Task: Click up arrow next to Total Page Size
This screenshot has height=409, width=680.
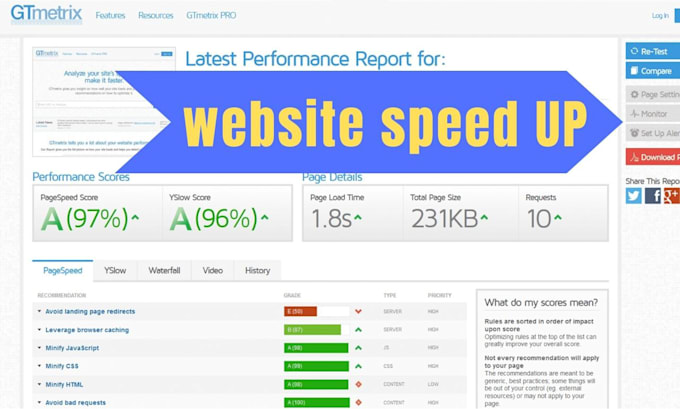Action: tap(484, 217)
